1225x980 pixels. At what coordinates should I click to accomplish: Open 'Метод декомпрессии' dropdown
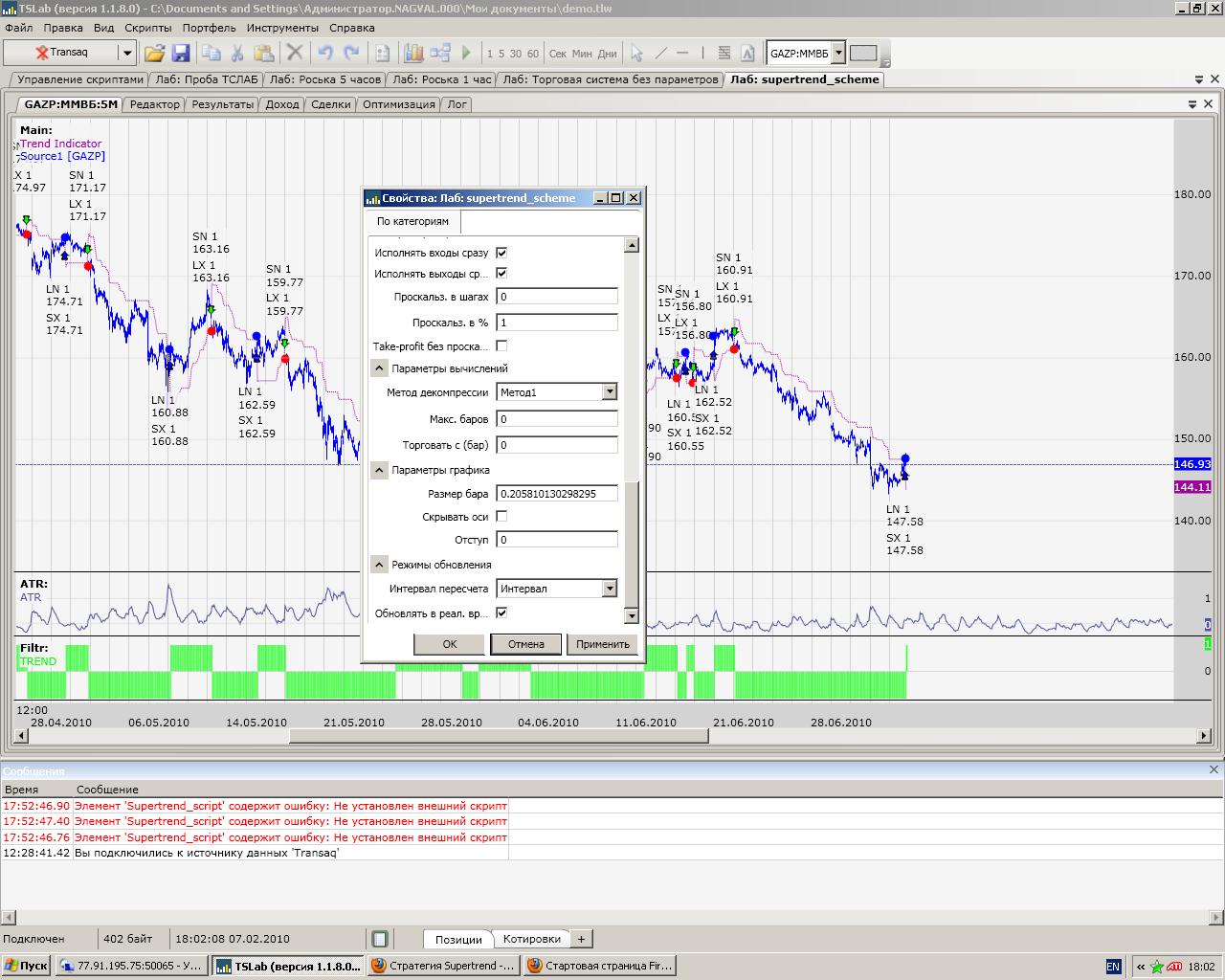(610, 392)
